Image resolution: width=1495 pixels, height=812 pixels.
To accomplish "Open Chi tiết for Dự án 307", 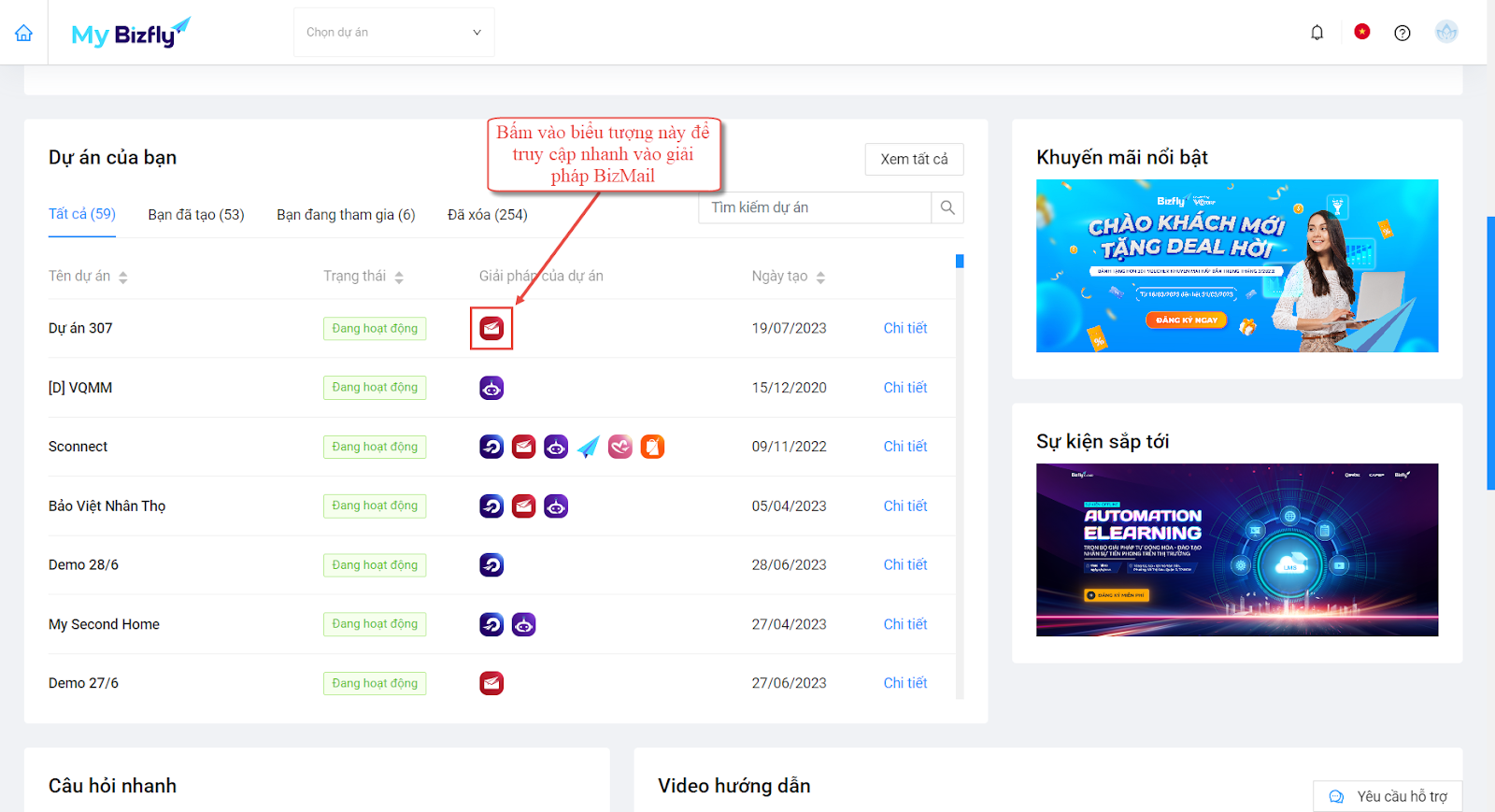I will pos(905,328).
